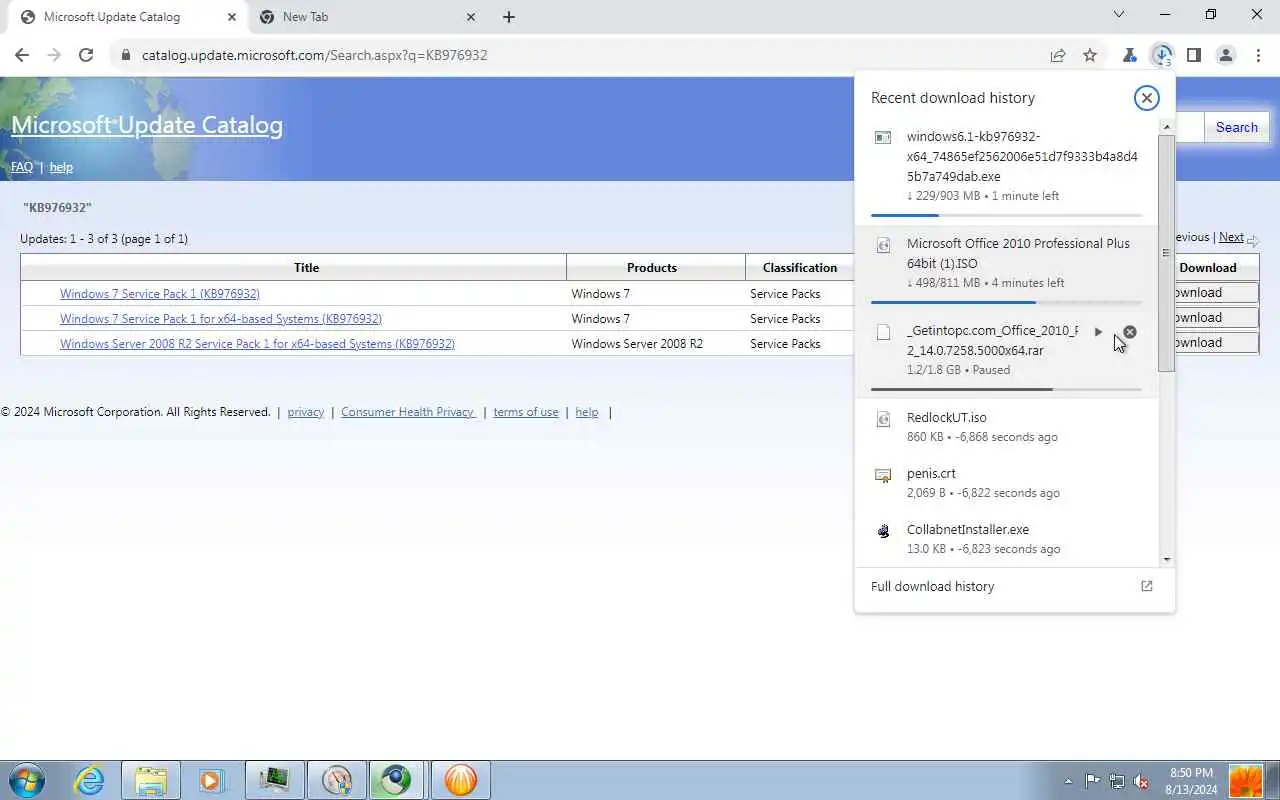
Task: Open the tab search chevron dropdown
Action: 1119,15
